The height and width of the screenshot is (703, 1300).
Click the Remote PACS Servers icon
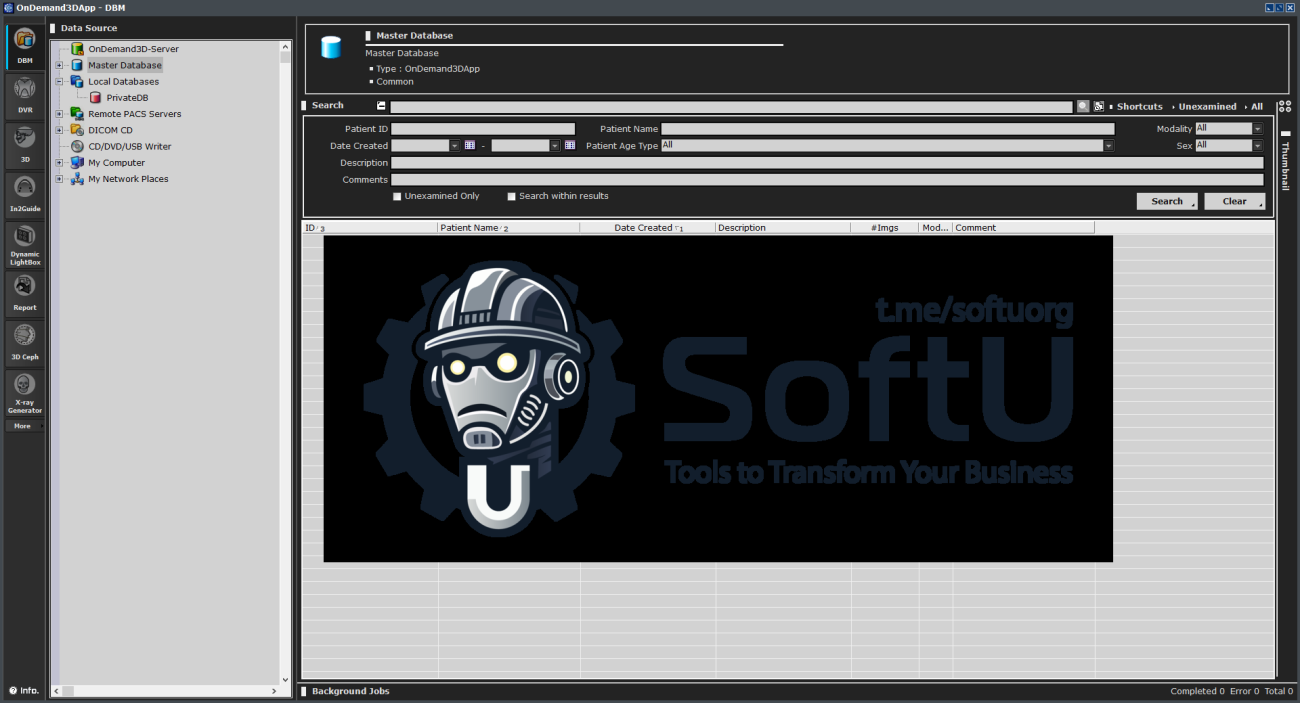point(77,114)
